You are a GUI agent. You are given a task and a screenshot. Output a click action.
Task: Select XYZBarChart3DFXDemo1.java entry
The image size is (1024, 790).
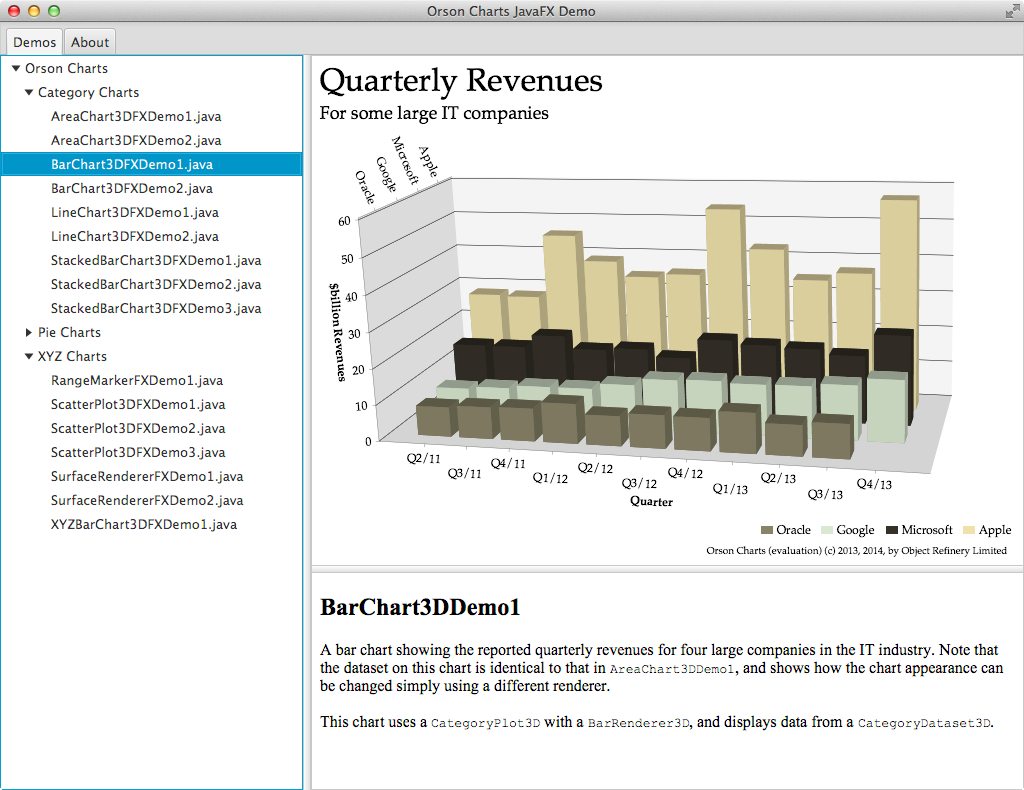click(144, 524)
